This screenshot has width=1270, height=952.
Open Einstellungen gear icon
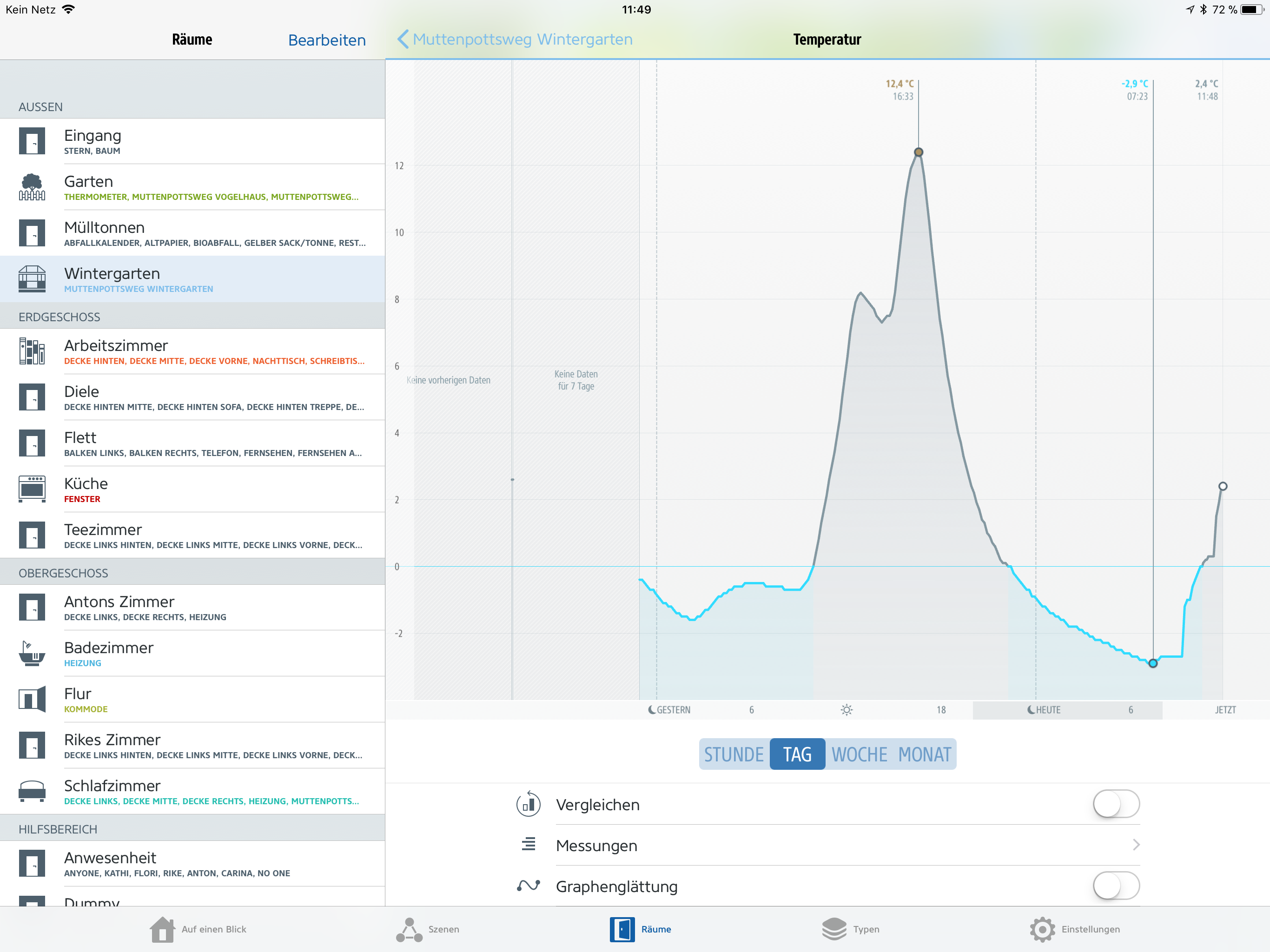1042,929
